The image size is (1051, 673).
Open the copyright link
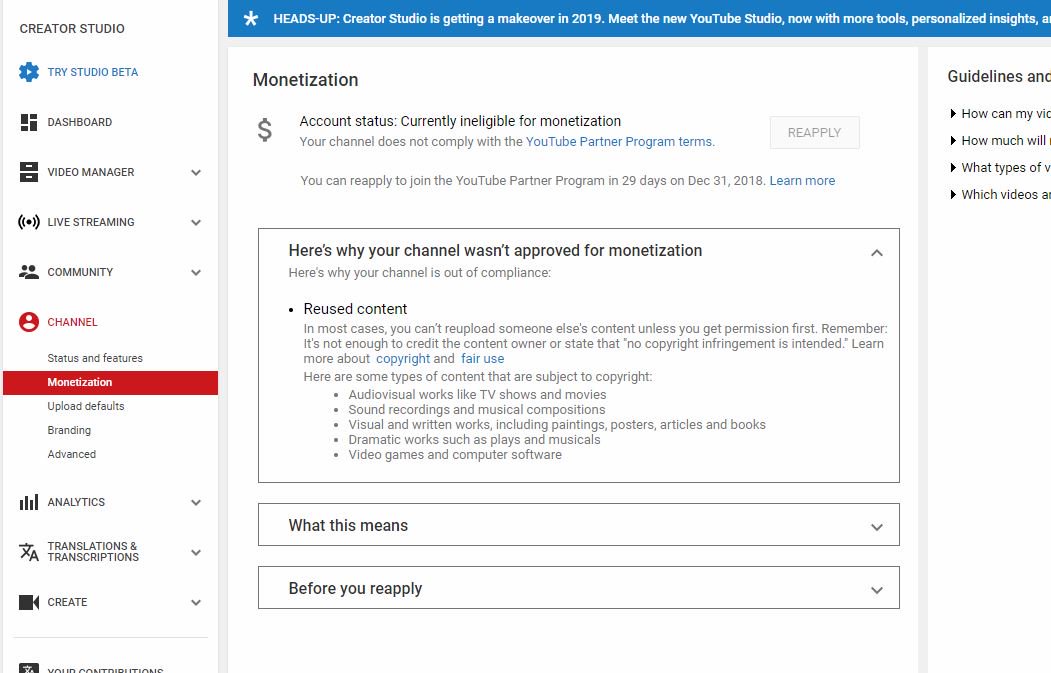[403, 359]
